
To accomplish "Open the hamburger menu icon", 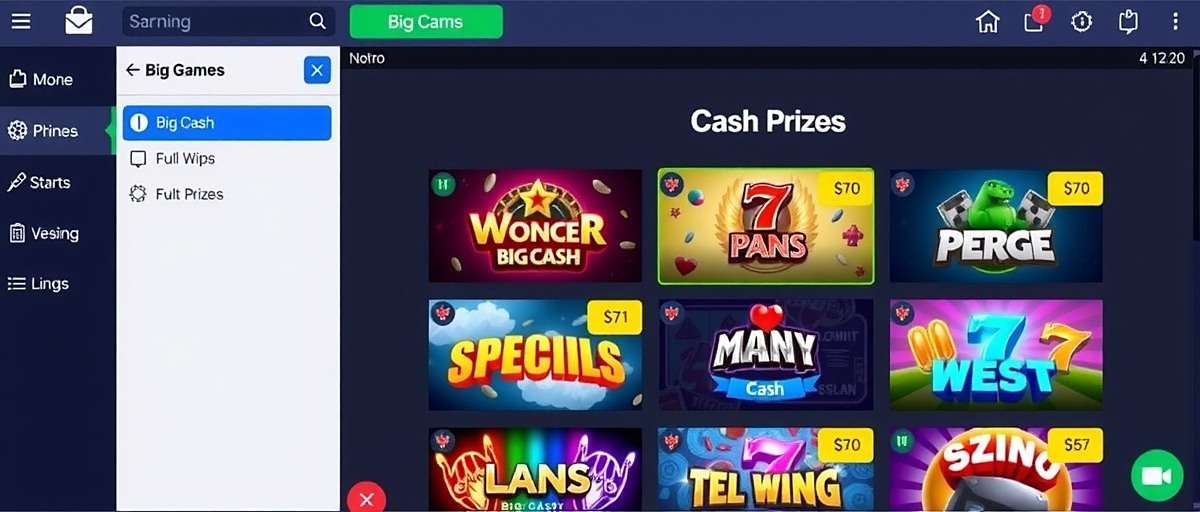I will [x=20, y=21].
